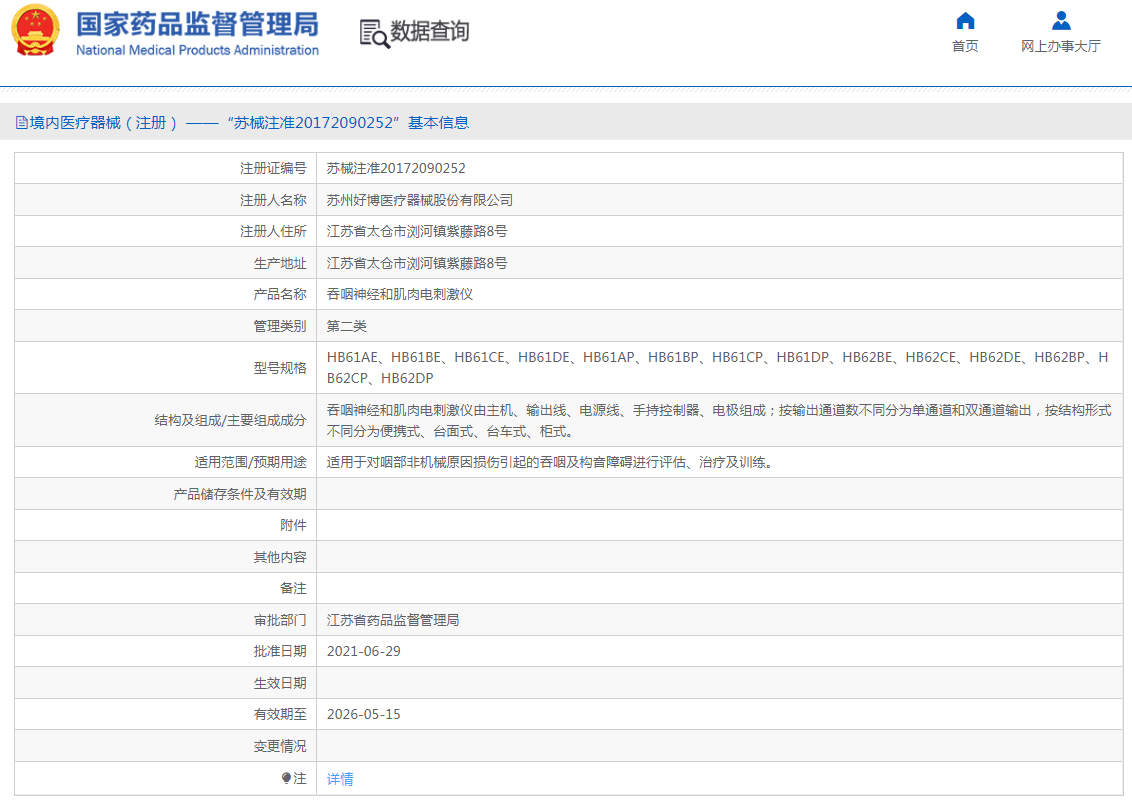The height and width of the screenshot is (805, 1132).
Task: Open the 数据查询 data query magnifier icon
Action: coord(371,33)
